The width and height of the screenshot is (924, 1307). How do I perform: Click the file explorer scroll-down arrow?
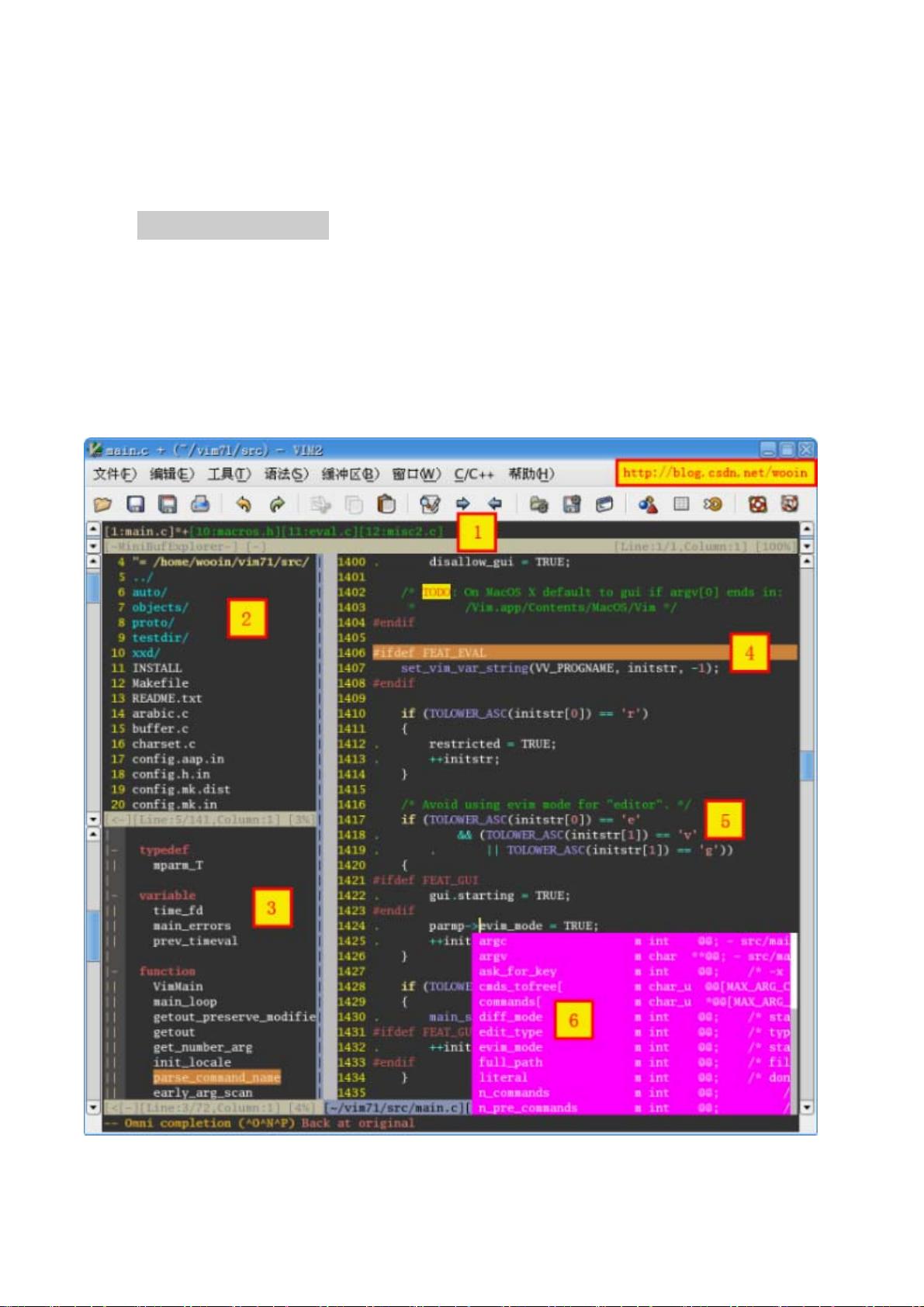93,819
